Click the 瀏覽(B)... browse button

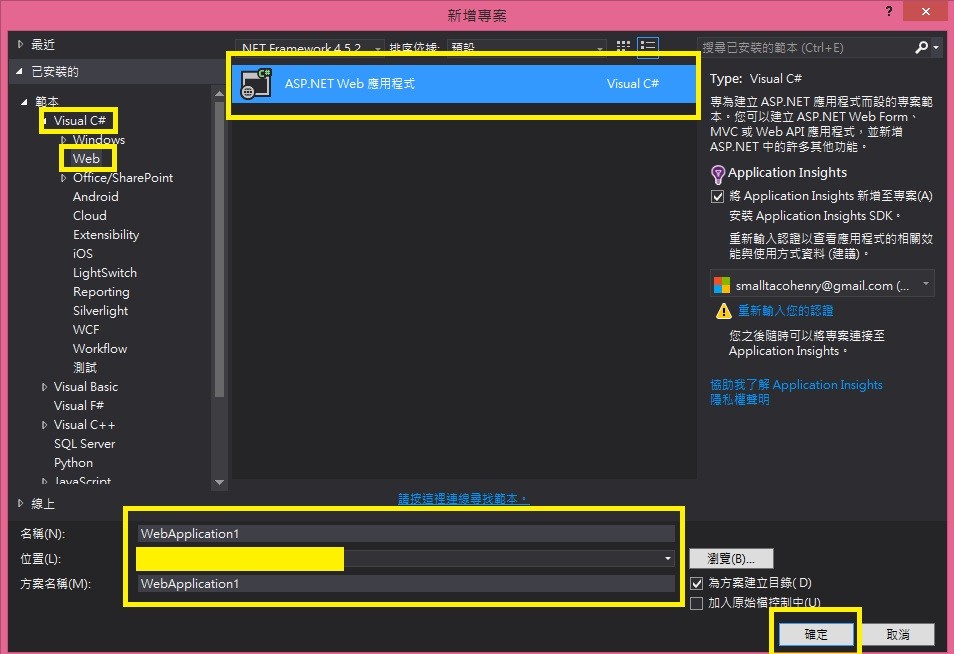731,558
